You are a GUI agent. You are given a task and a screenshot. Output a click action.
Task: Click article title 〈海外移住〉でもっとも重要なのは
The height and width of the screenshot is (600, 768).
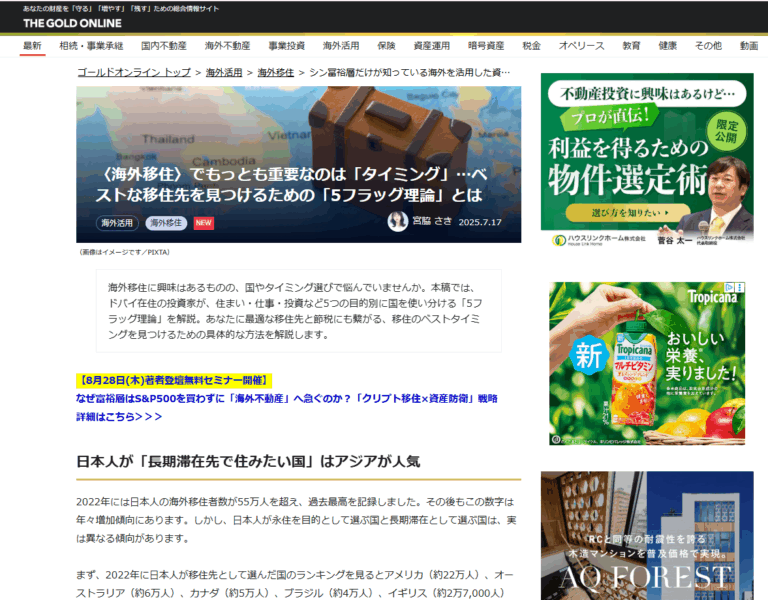point(291,185)
